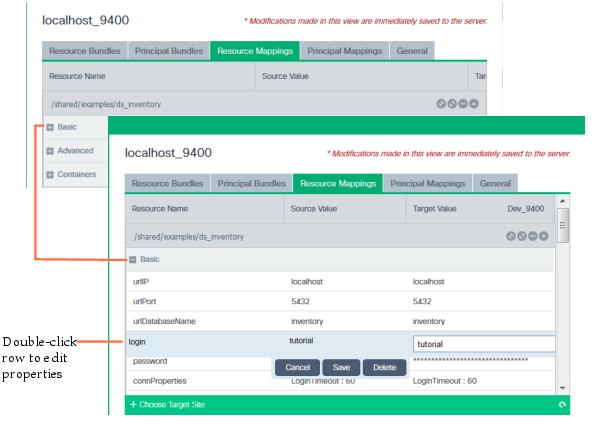Click the source value inventory in the urlDatabaseName row

(307, 321)
